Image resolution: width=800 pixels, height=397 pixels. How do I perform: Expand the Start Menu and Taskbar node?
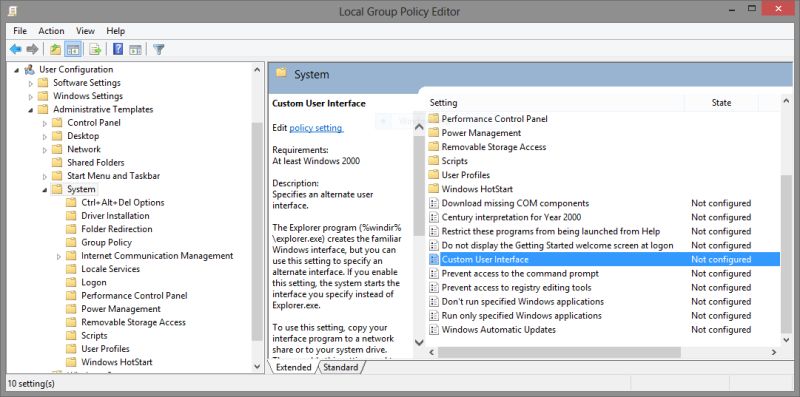click(45, 176)
